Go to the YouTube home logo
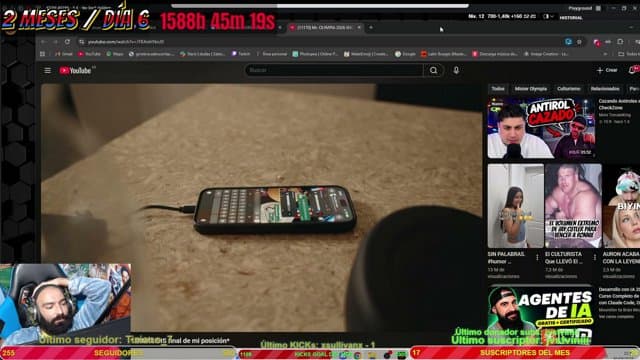This screenshot has width=640, height=360. (x=75, y=71)
